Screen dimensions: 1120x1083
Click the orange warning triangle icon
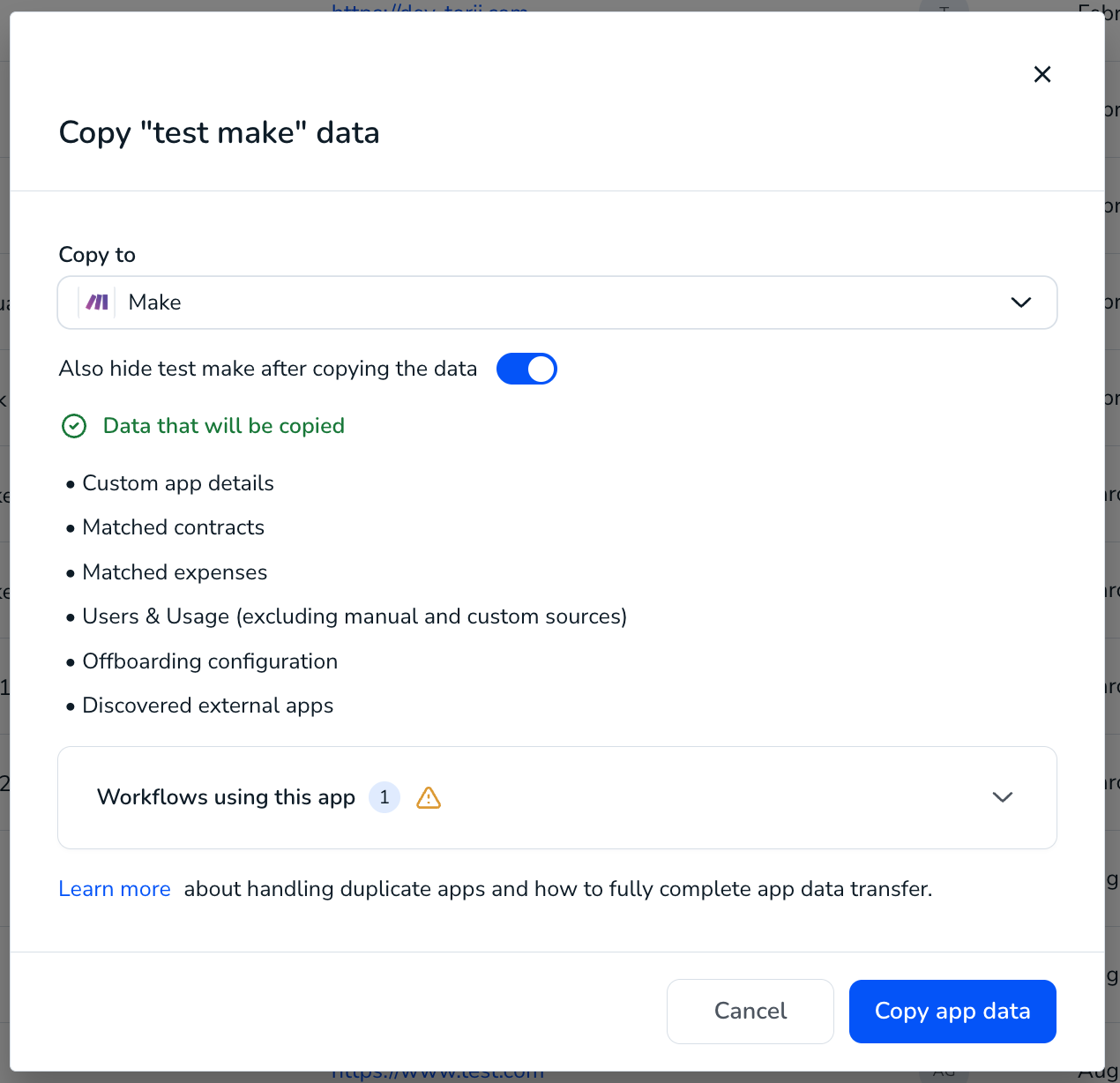[x=429, y=797]
